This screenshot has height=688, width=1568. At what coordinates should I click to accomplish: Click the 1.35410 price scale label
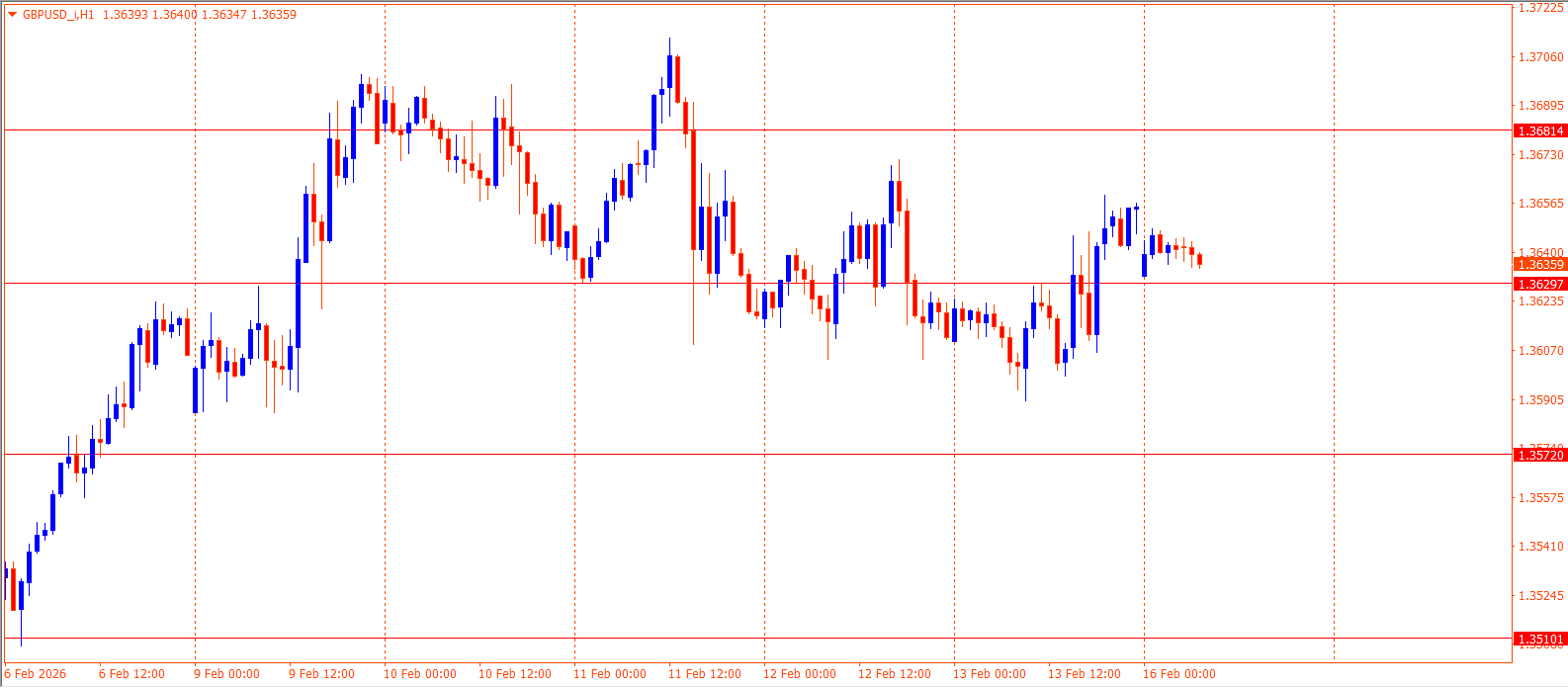pyautogui.click(x=1541, y=547)
